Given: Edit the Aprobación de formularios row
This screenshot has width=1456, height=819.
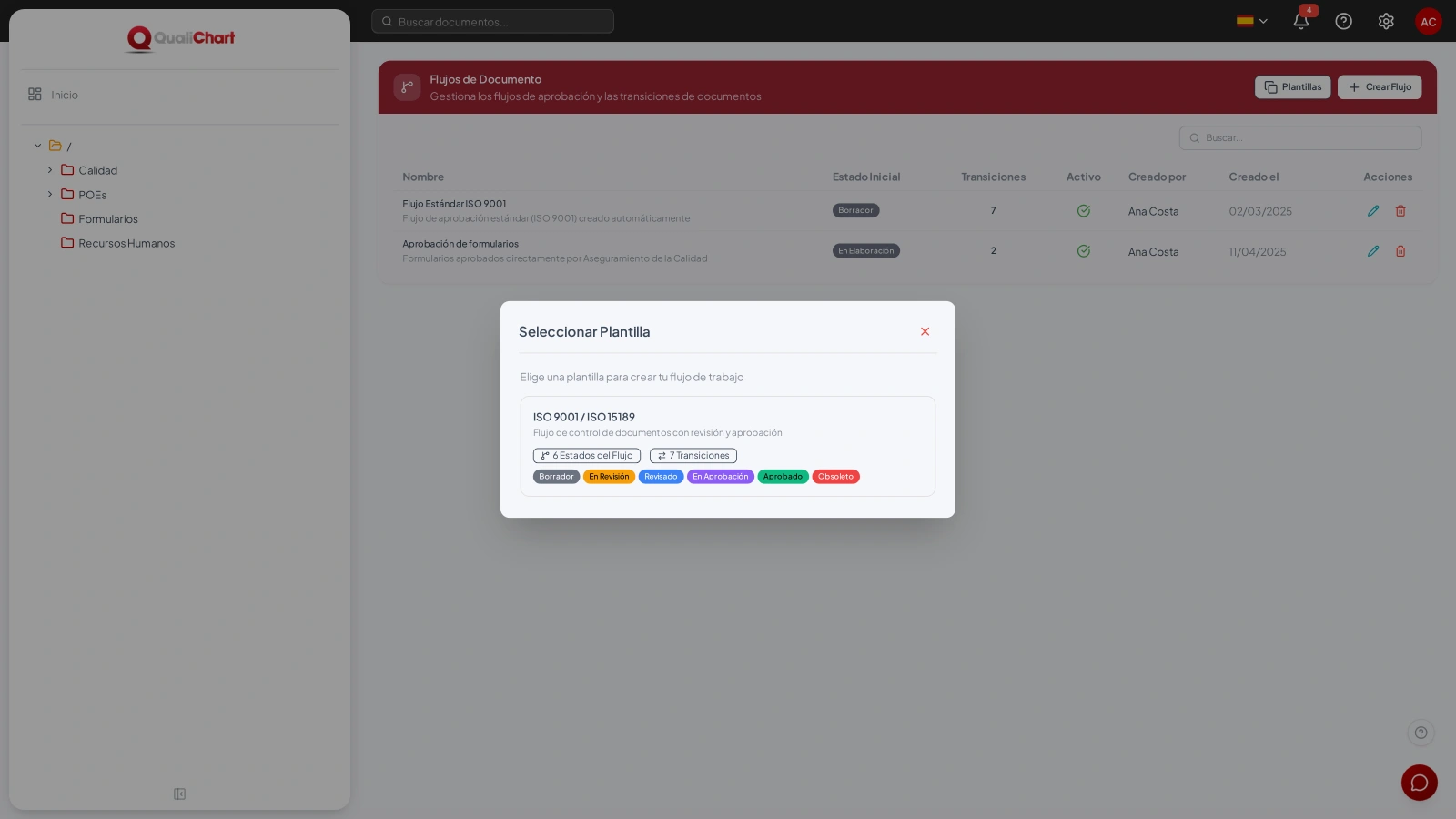Looking at the screenshot, I should coord(1373,251).
